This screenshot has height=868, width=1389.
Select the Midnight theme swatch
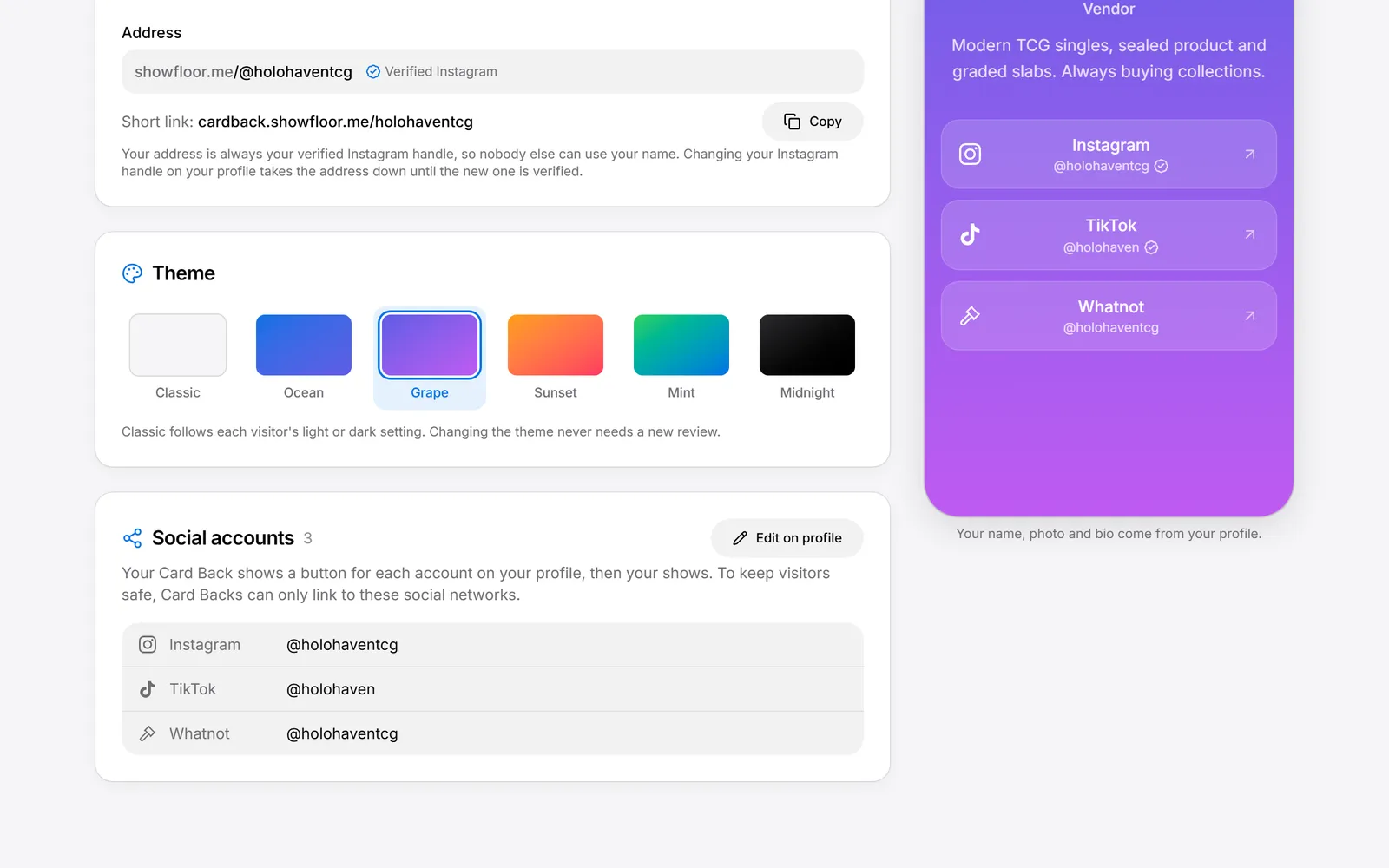pyautogui.click(x=807, y=345)
